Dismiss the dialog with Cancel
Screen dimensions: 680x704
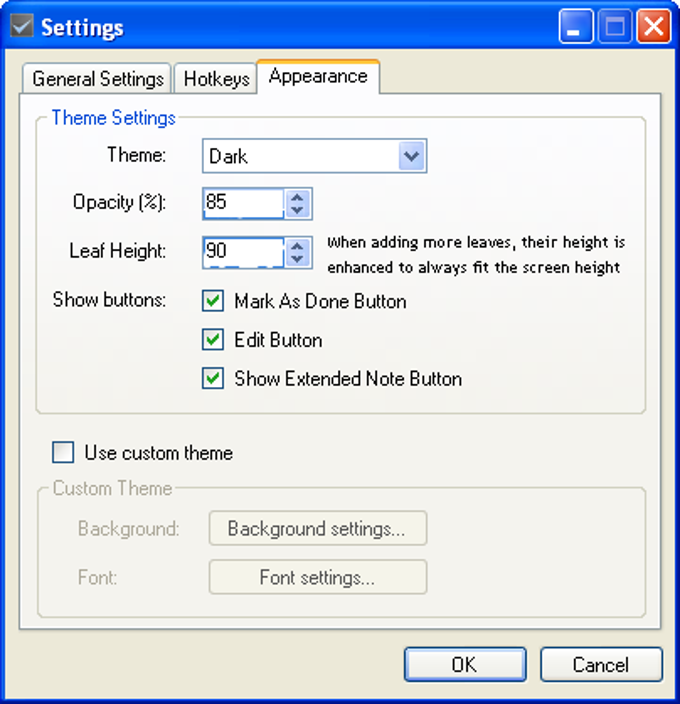(601, 664)
